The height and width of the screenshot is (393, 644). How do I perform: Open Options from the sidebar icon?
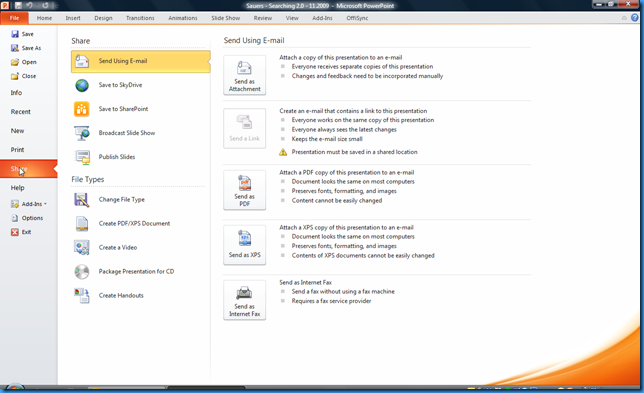(15, 218)
